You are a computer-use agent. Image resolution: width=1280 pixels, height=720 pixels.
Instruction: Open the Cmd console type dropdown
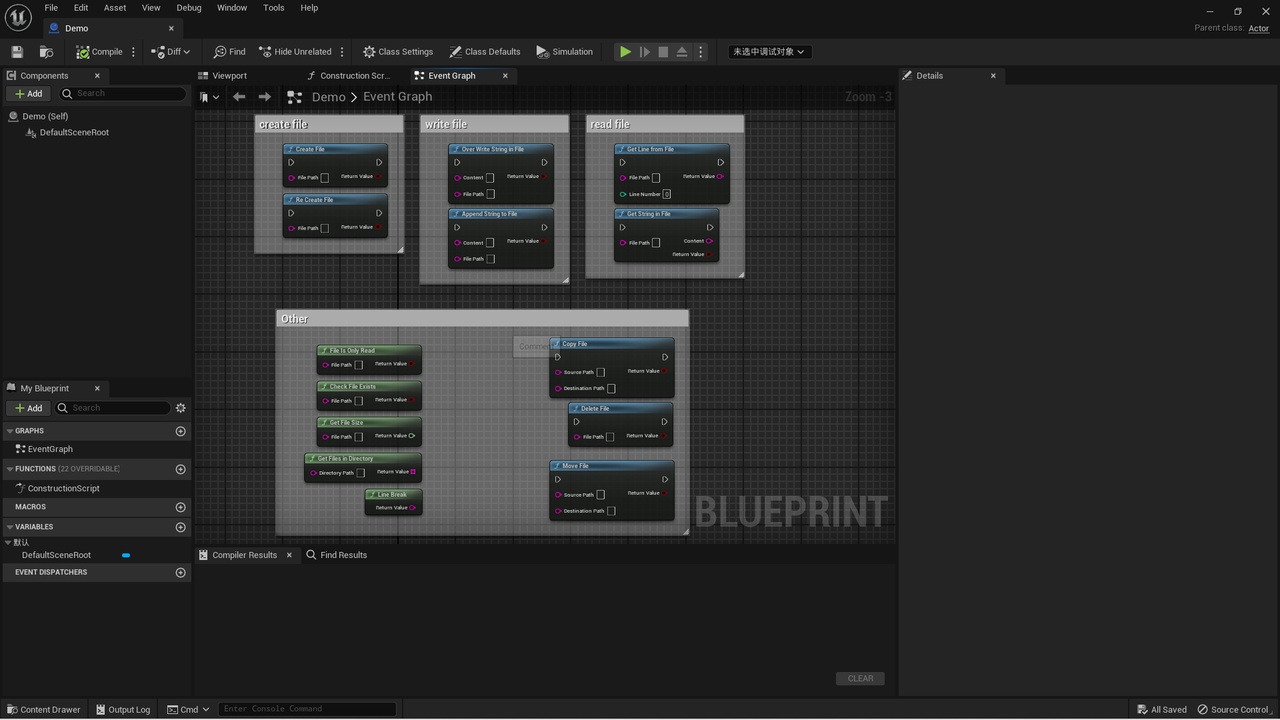pyautogui.click(x=189, y=709)
